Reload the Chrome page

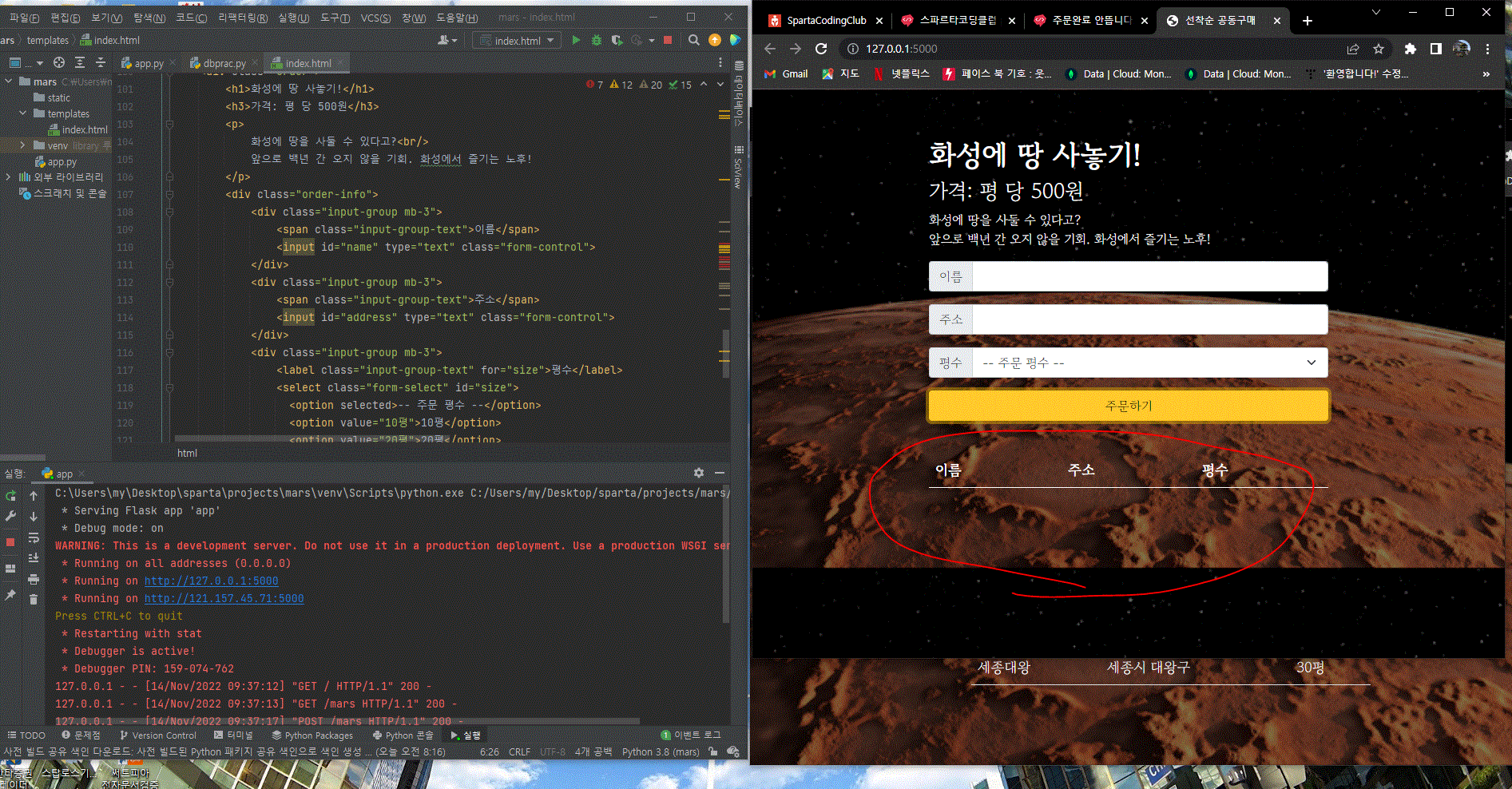821,49
